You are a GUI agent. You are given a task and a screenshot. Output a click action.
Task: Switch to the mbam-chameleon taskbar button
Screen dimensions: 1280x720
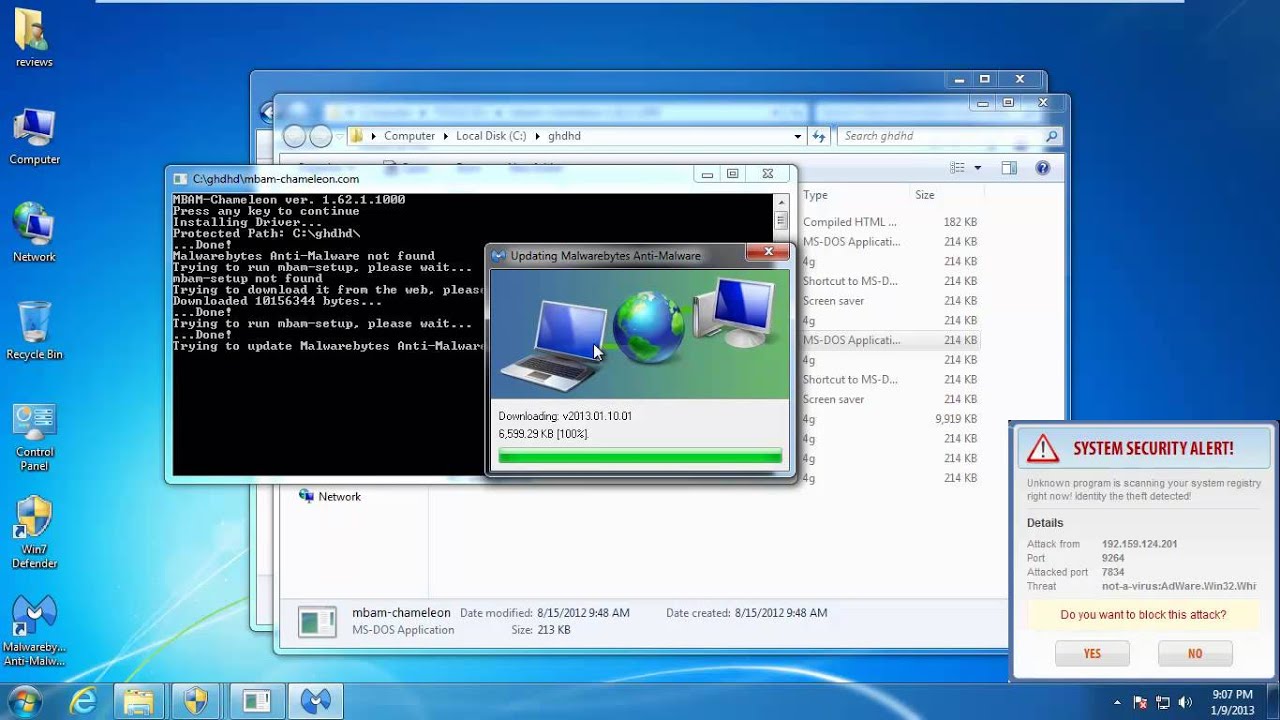point(257,701)
